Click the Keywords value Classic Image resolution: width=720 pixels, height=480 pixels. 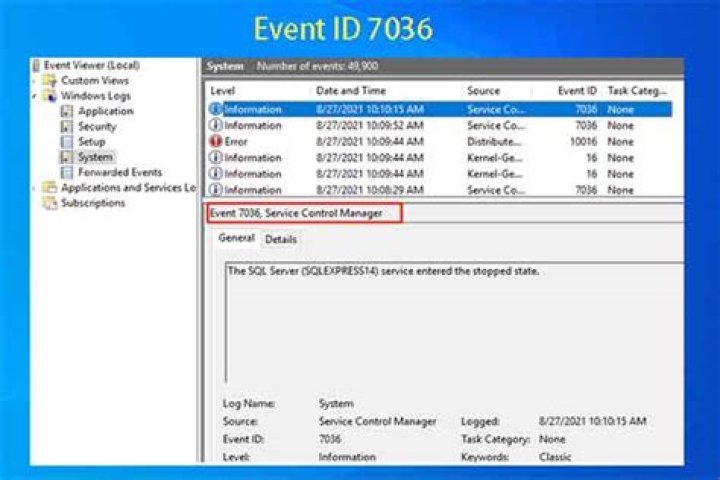pyautogui.click(x=555, y=457)
